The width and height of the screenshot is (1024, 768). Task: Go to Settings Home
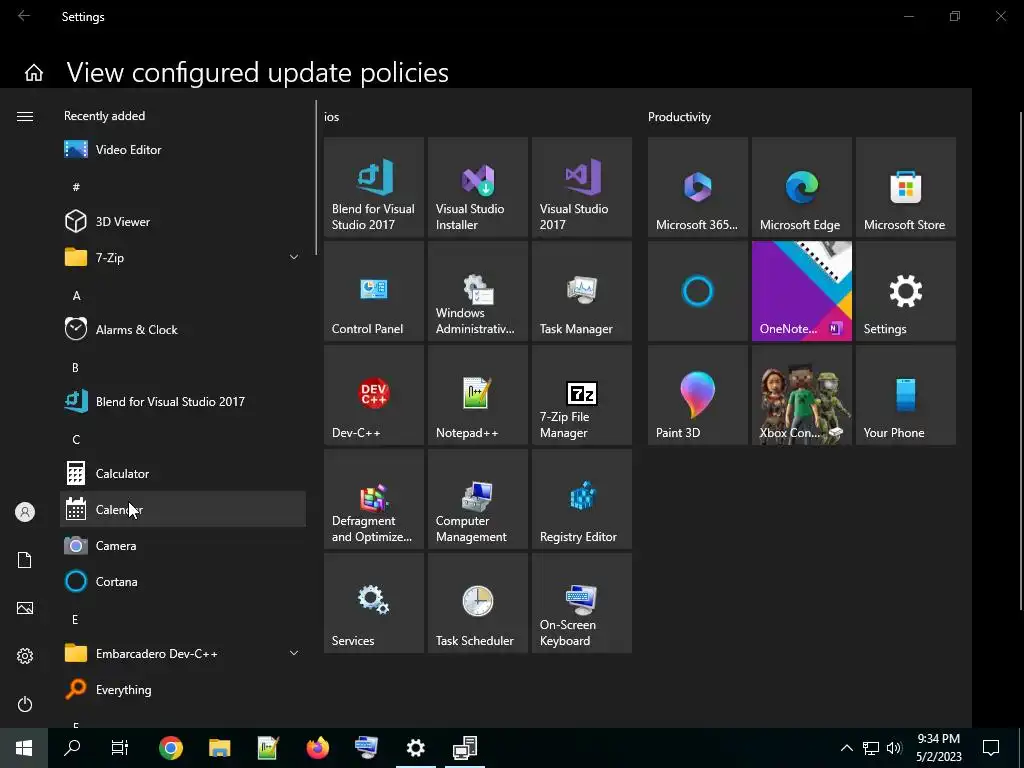click(x=34, y=72)
